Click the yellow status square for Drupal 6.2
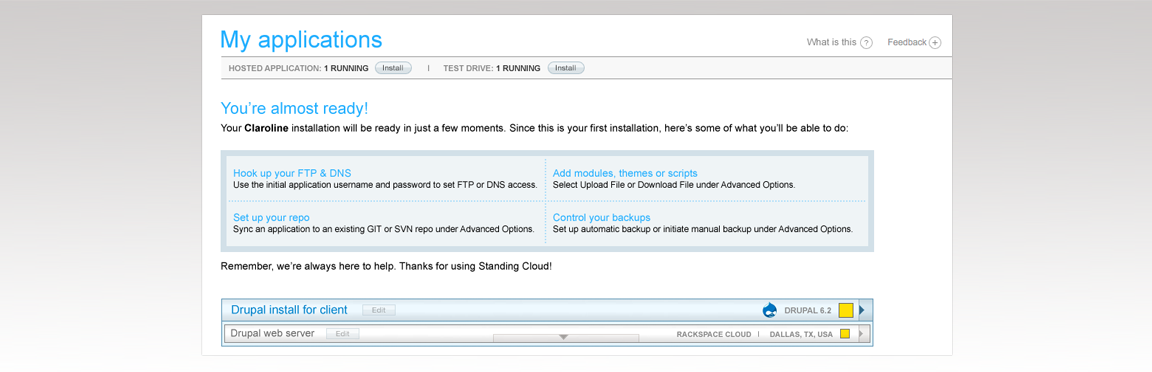The width and height of the screenshot is (1152, 372). tap(846, 310)
